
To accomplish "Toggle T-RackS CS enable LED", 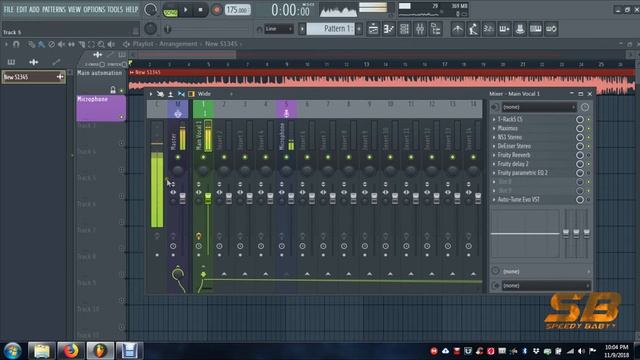I will [x=589, y=120].
